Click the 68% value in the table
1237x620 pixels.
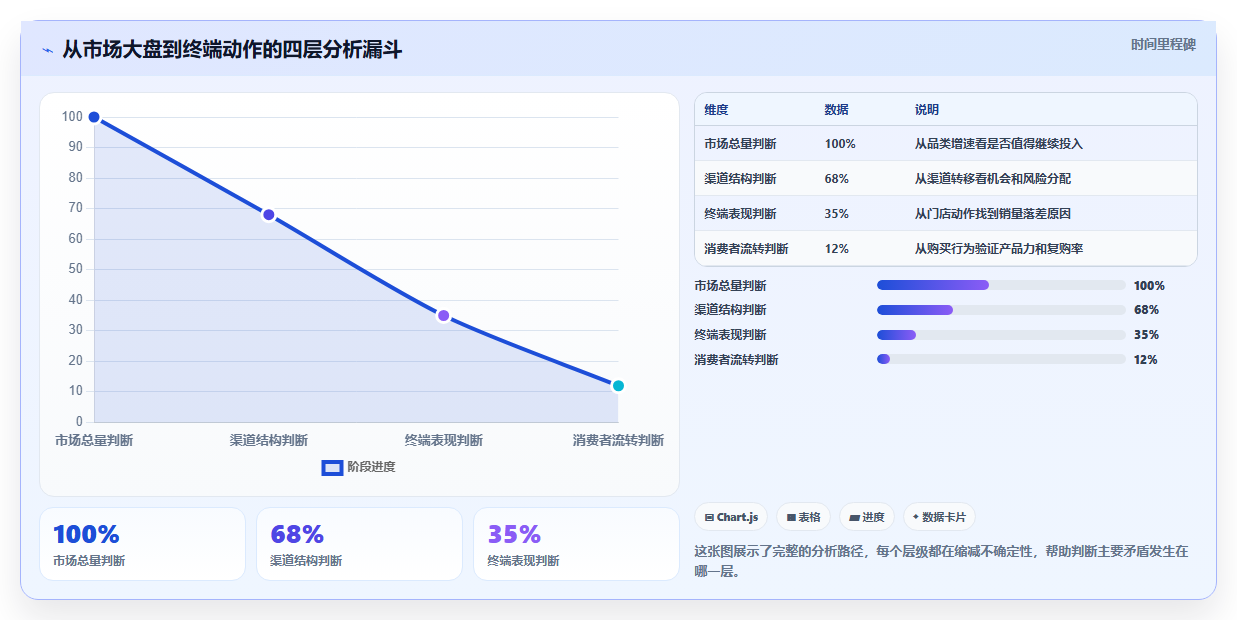837,179
